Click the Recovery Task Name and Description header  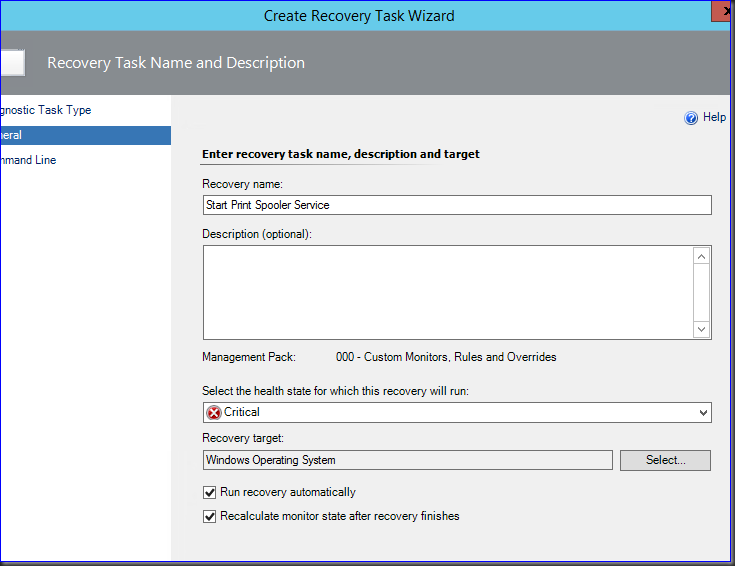coord(176,63)
